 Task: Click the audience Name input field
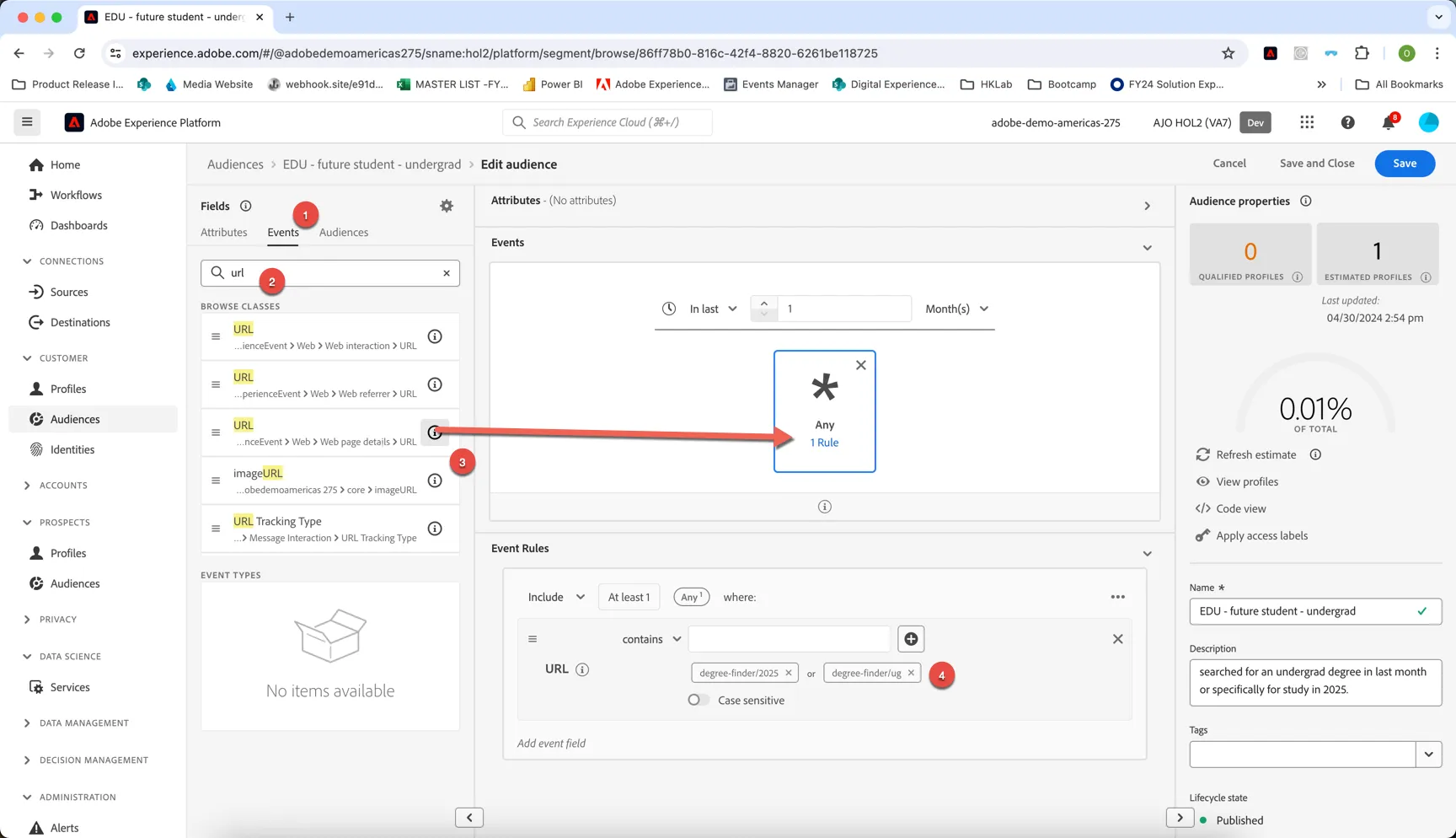[1315, 611]
